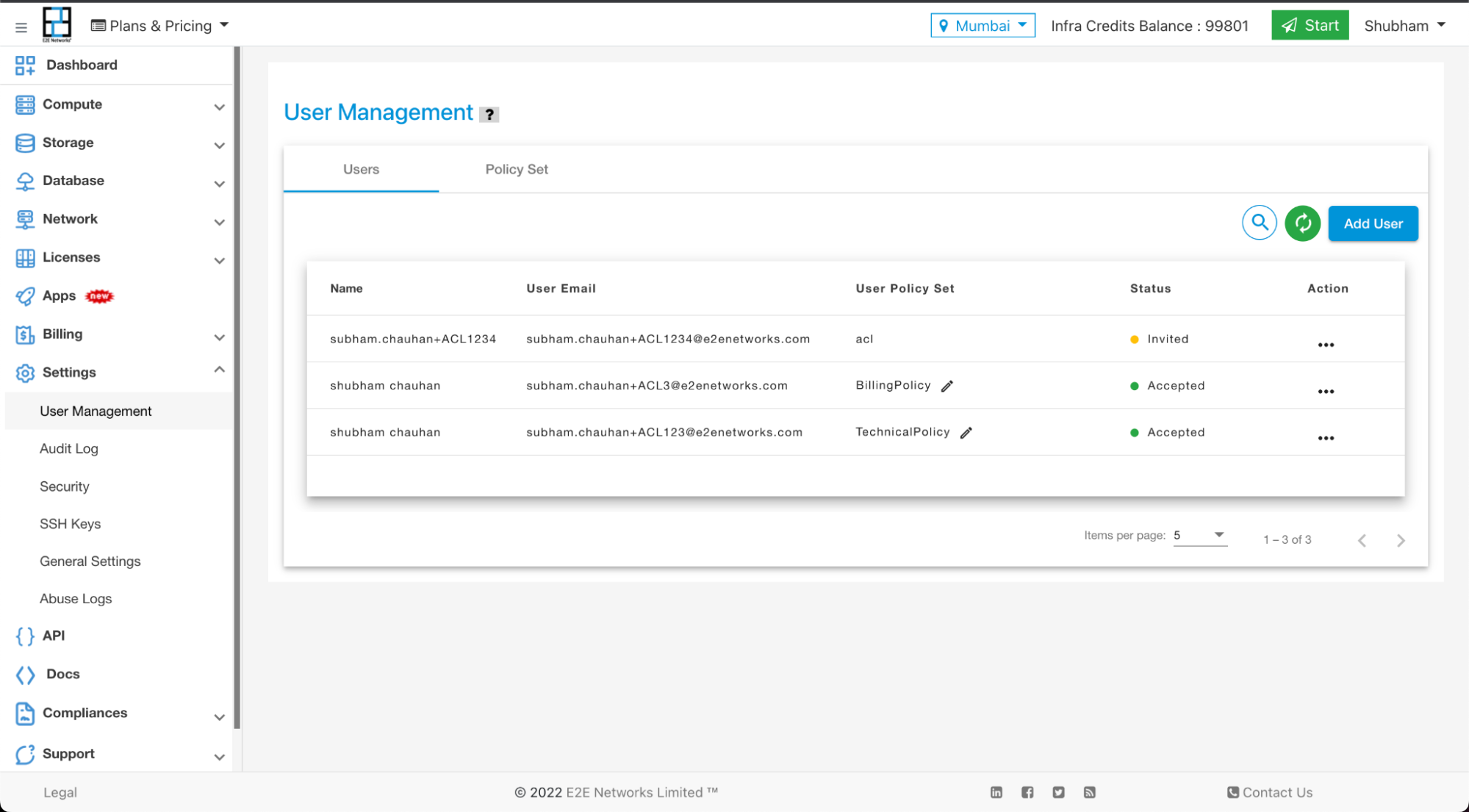Open actions menu for ACL3 email row
1469x812 pixels.
(x=1326, y=391)
